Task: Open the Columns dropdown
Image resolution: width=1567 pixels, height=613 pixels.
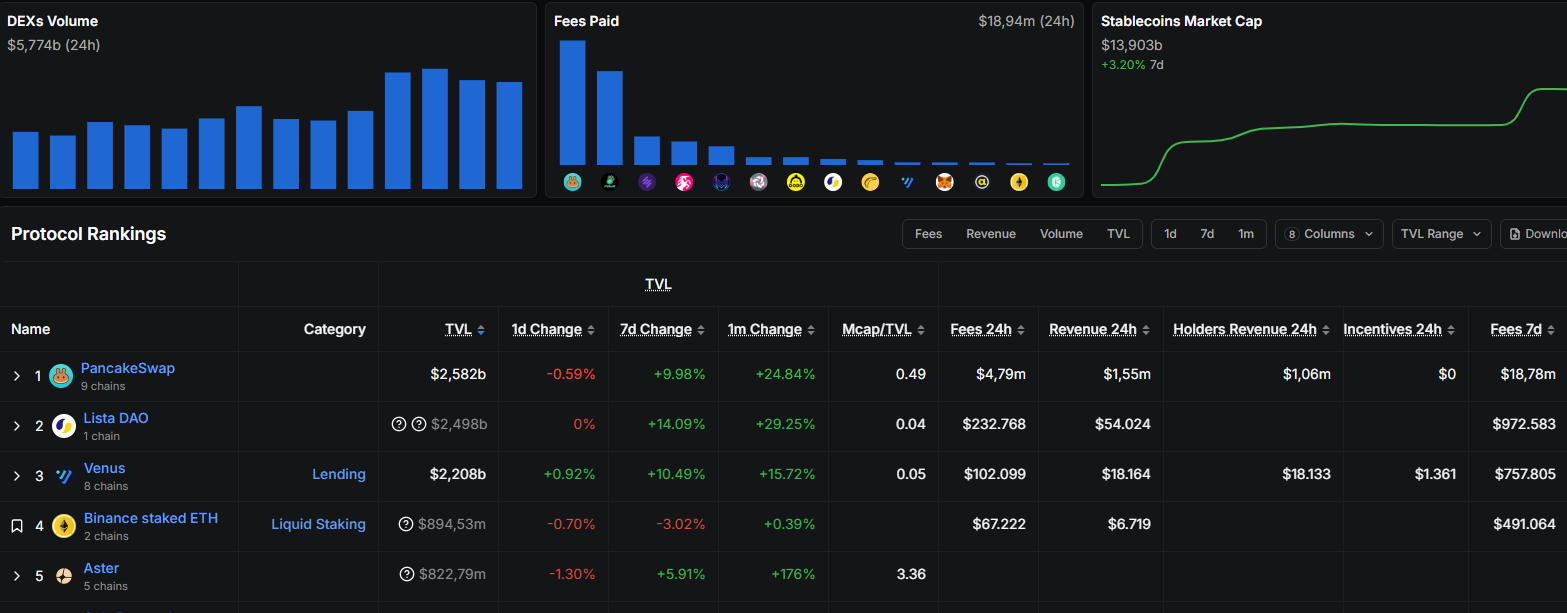Action: (1329, 234)
